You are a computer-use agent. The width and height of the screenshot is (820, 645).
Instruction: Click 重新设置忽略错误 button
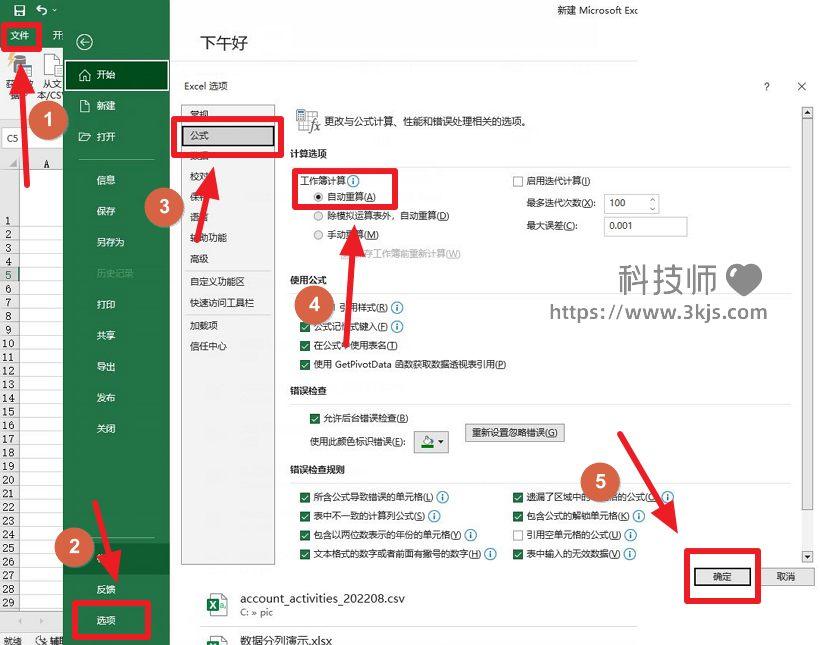(515, 433)
